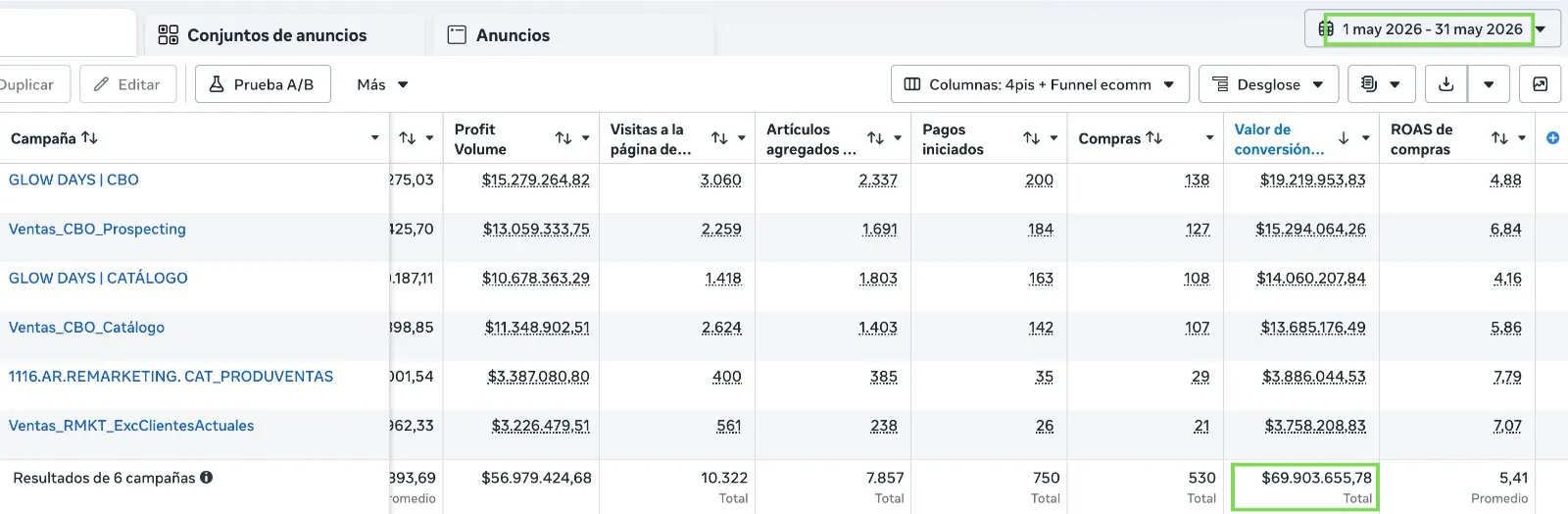The height and width of the screenshot is (514, 1568).
Task: Open Visitas a la página column menu
Action: pyautogui.click(x=742, y=138)
